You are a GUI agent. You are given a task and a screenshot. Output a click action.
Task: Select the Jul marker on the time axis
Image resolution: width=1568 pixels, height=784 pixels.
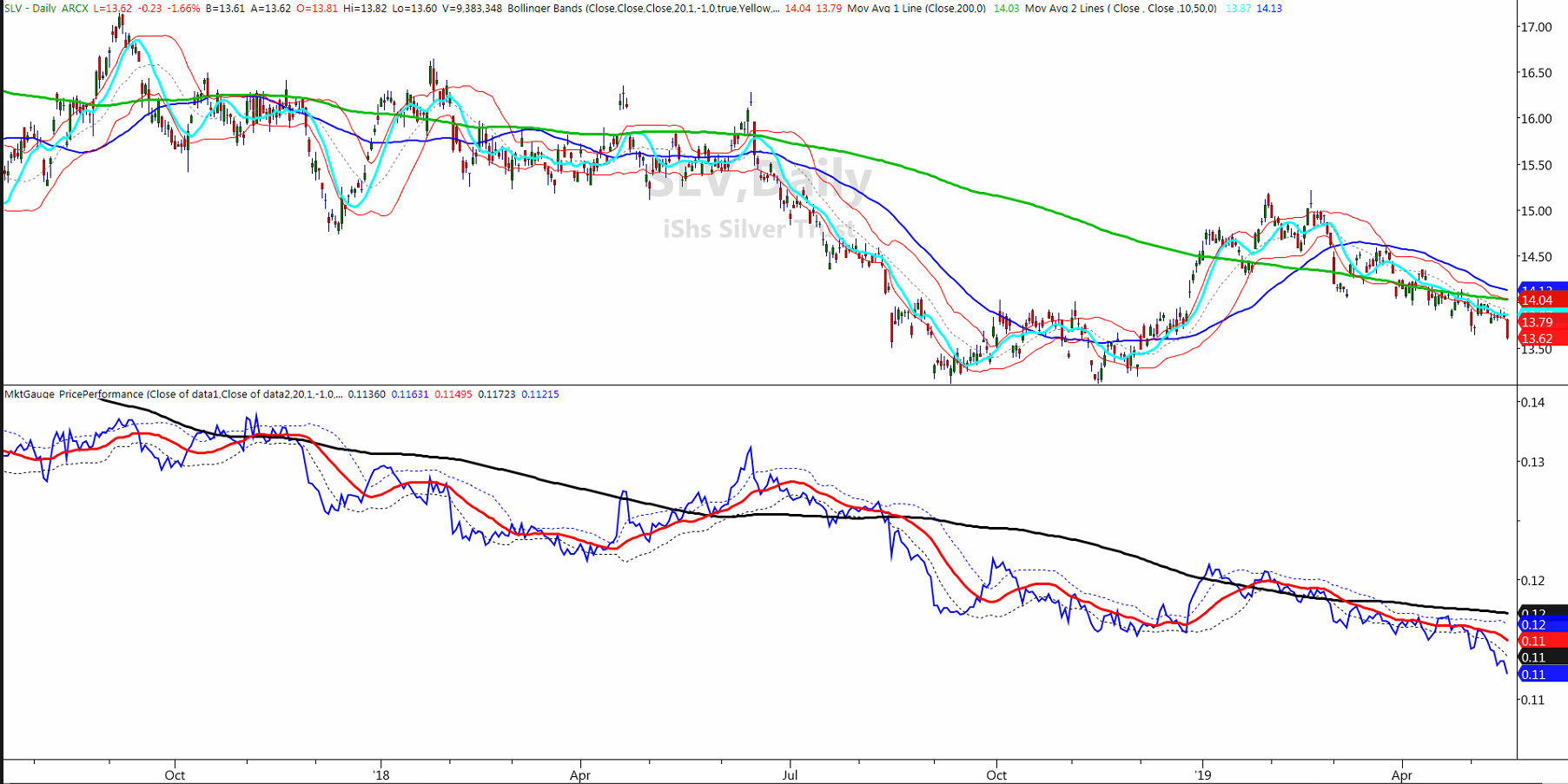[x=790, y=774]
